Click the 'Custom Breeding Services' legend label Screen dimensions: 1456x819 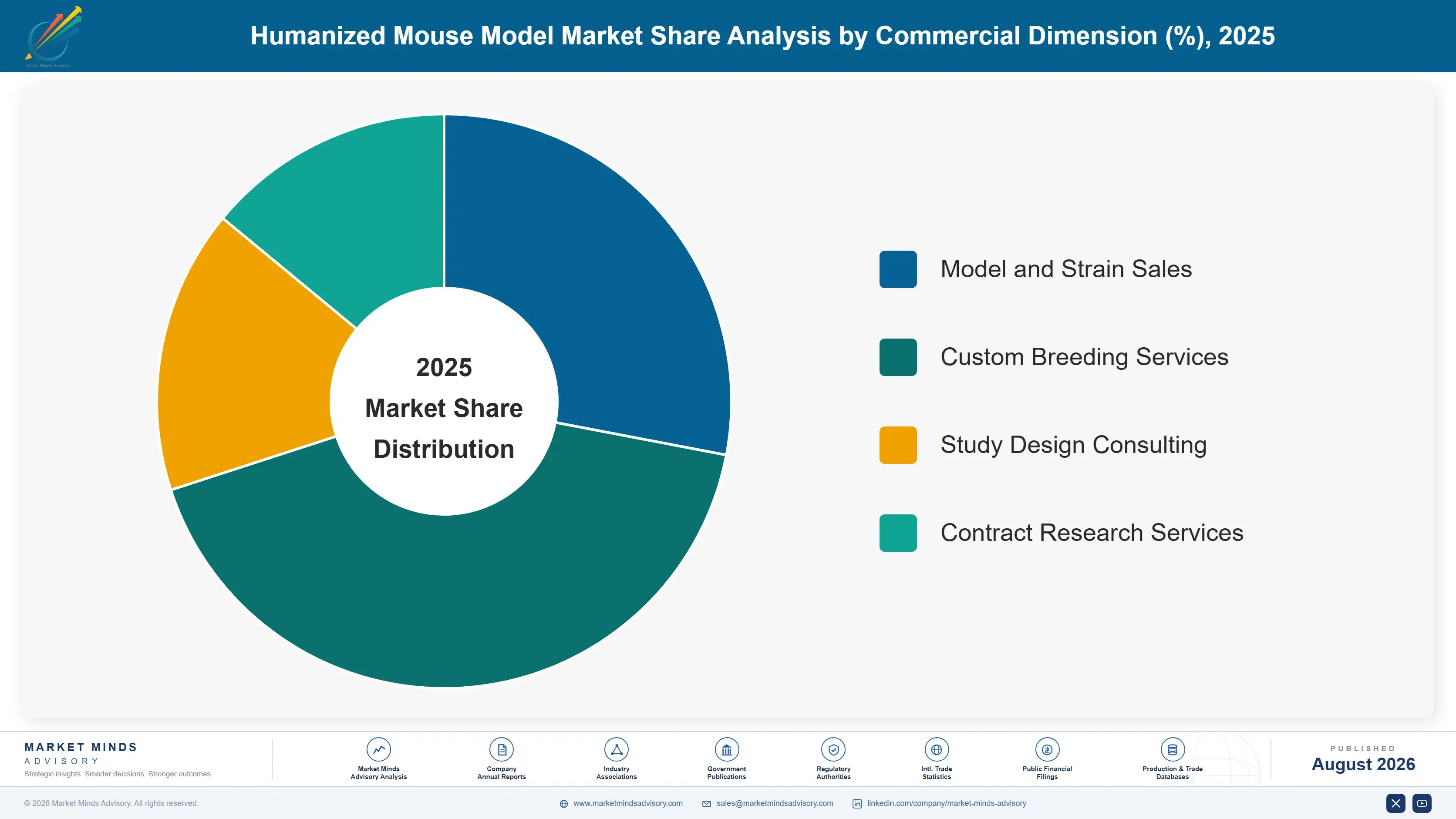[1084, 357]
